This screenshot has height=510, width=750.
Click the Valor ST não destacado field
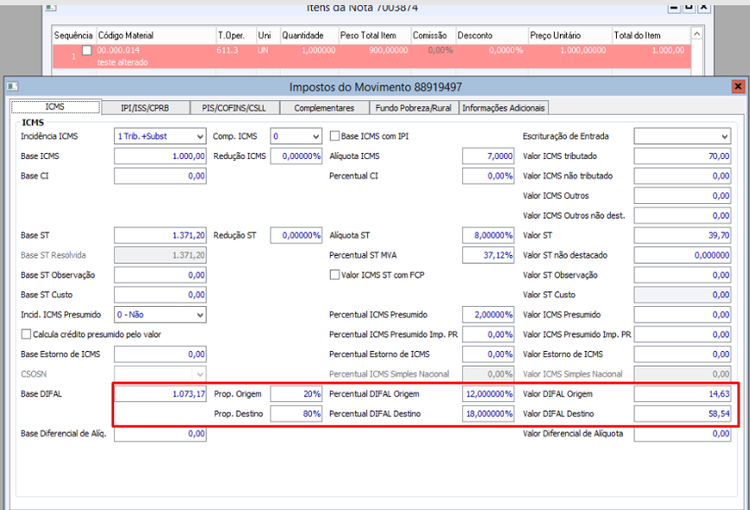pos(683,255)
